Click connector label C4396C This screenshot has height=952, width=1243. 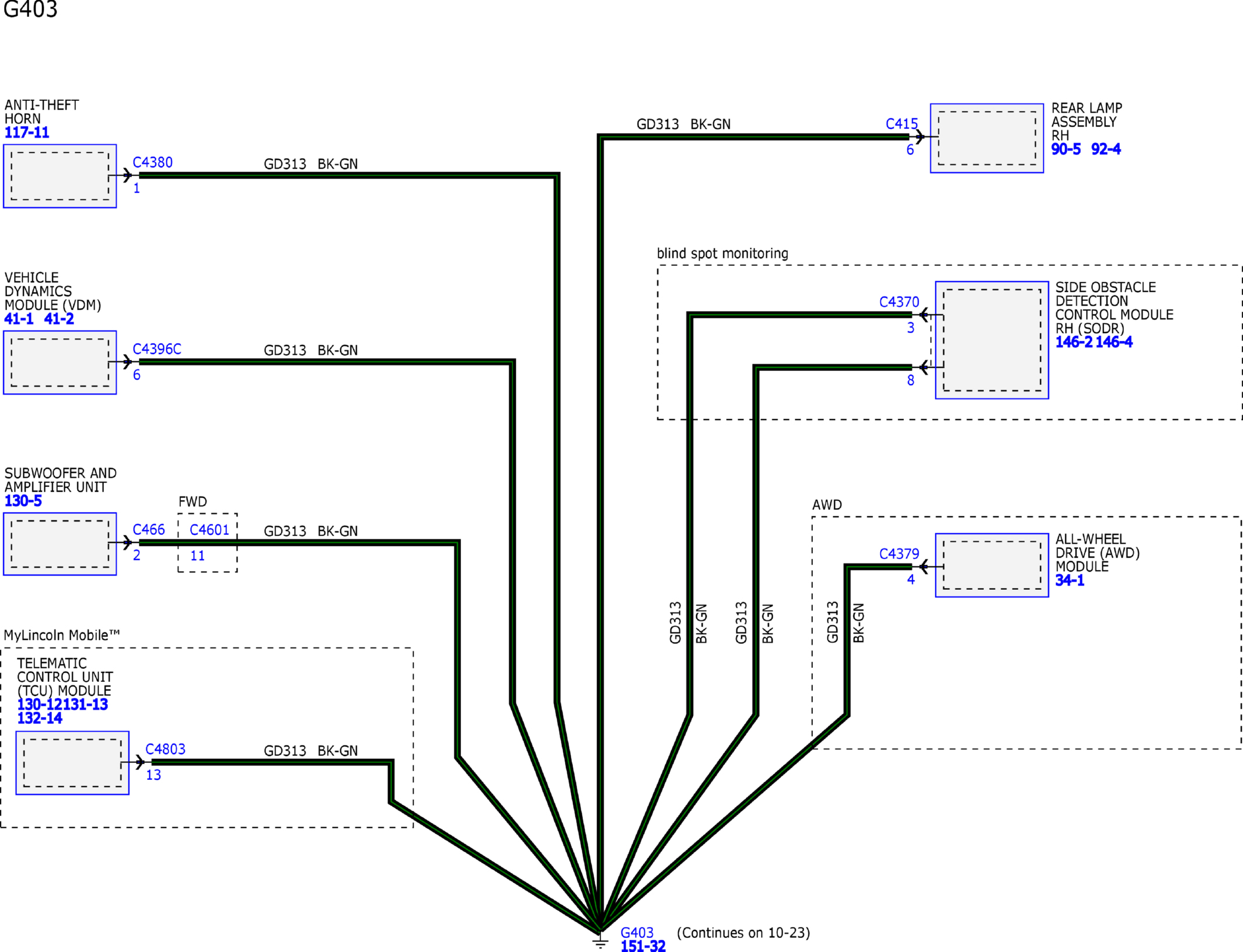(157, 349)
